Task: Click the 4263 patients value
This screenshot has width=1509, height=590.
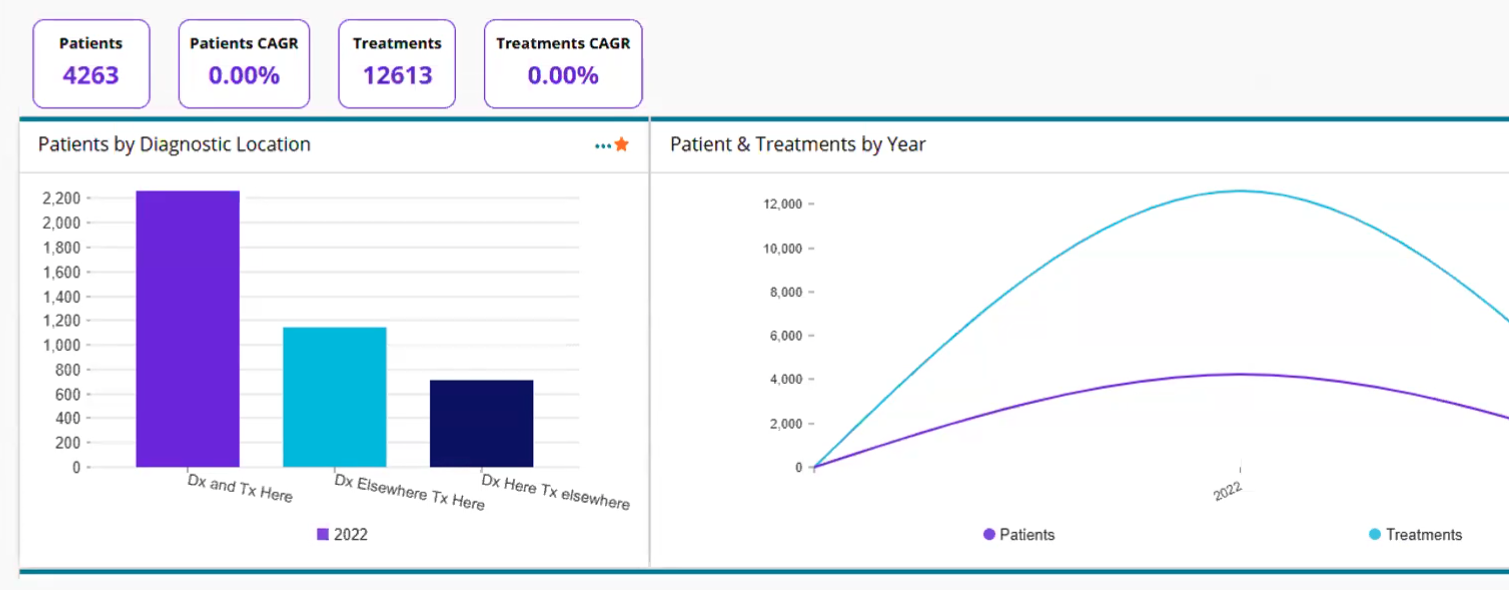Action: [91, 76]
